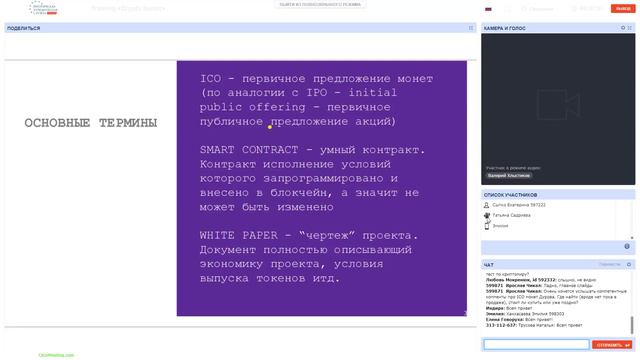The image size is (640, 360).
Task: Click the info icon below participants list
Action: click(627, 247)
